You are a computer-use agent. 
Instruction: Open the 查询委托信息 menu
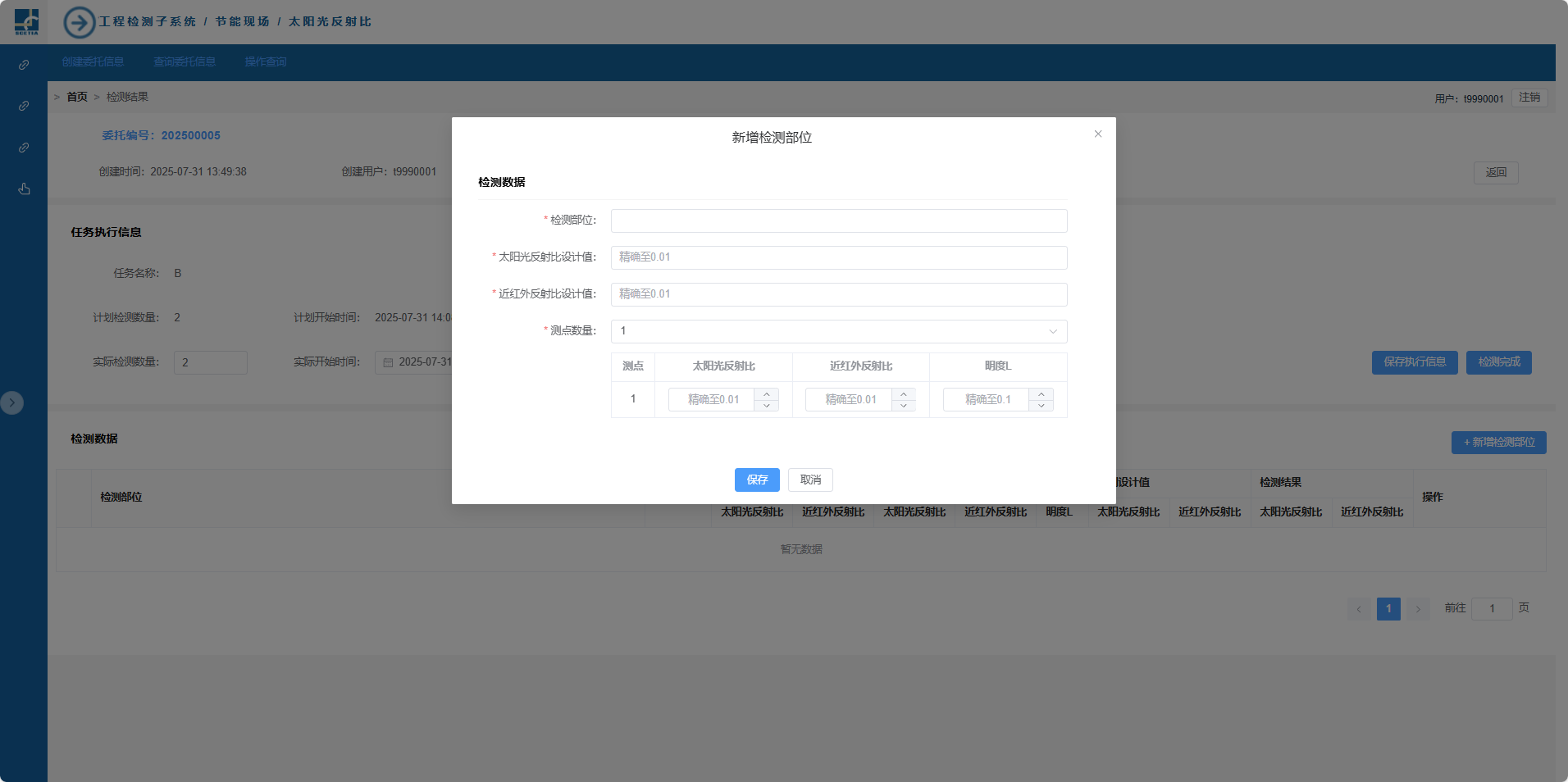(x=185, y=62)
